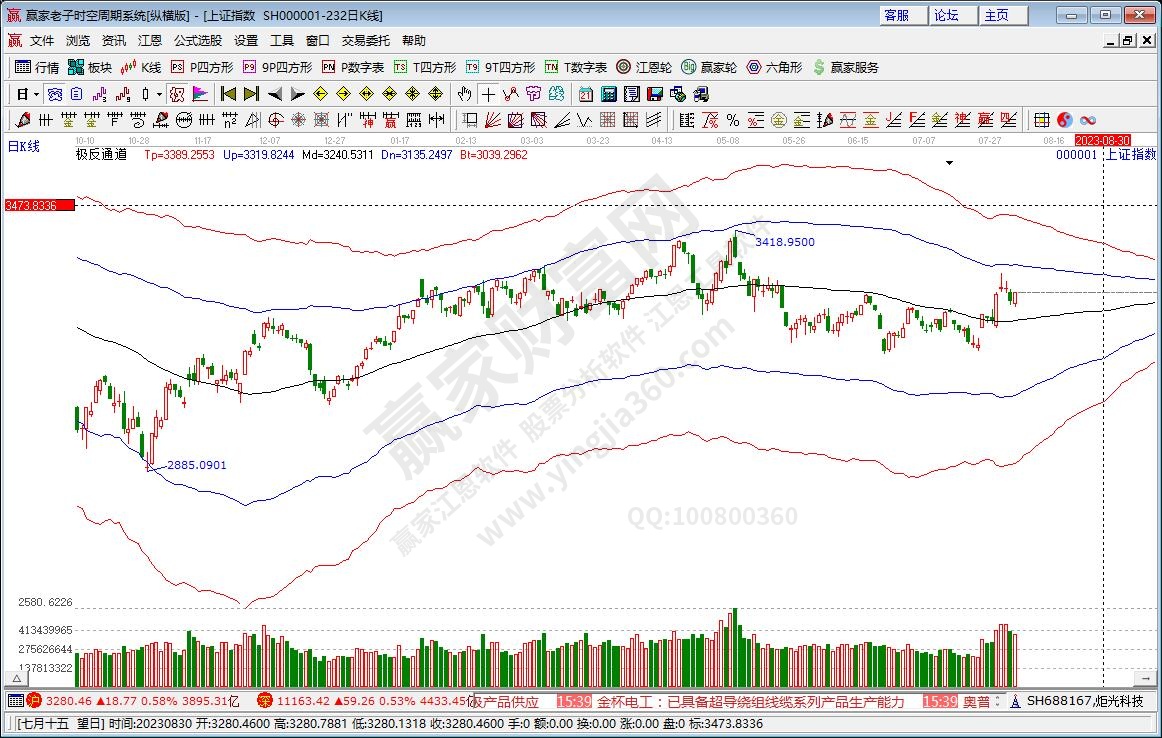Open the 六角形 hexagon chart tool
The image size is (1162, 738).
pyautogui.click(x=773, y=67)
